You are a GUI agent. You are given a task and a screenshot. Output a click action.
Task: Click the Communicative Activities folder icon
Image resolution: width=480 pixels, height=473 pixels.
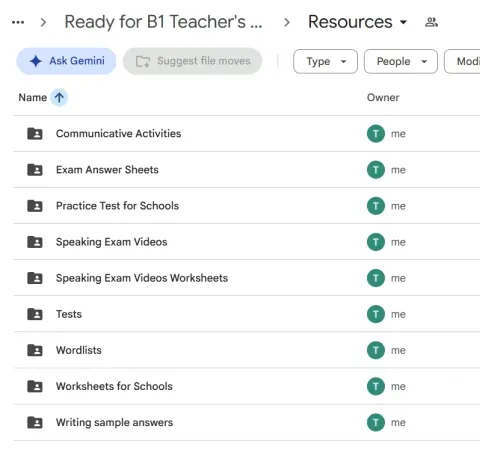click(x=35, y=134)
